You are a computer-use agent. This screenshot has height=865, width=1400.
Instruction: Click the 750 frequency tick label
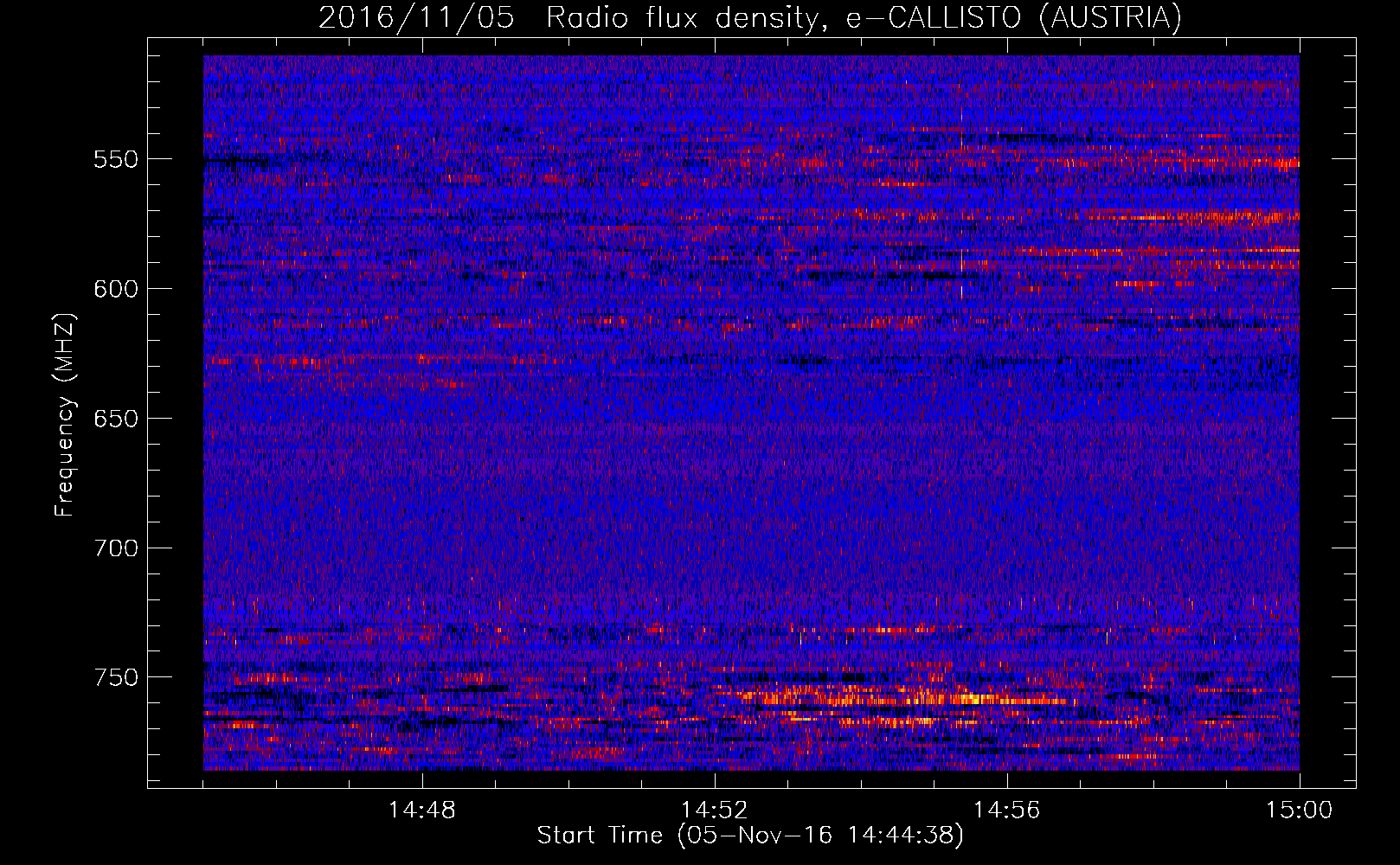[116, 678]
